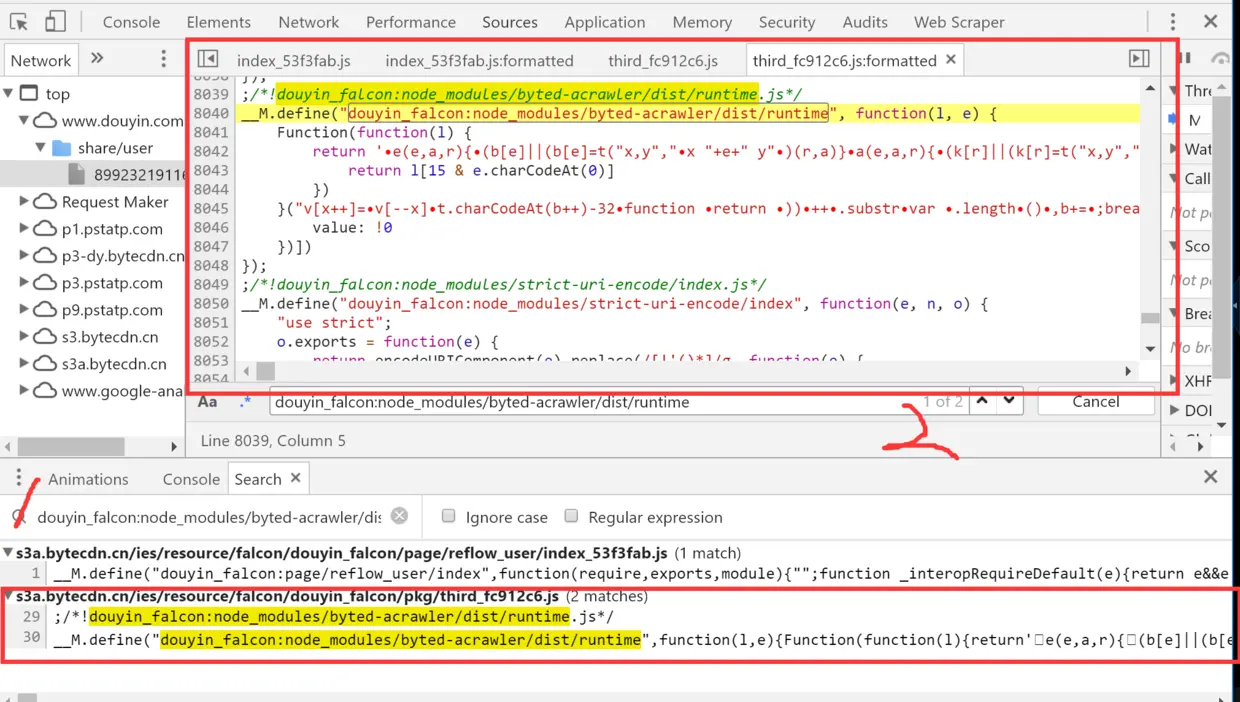The width and height of the screenshot is (1240, 702).
Task: Collapse index_53f3fab.js search result group
Action: pos(8,553)
